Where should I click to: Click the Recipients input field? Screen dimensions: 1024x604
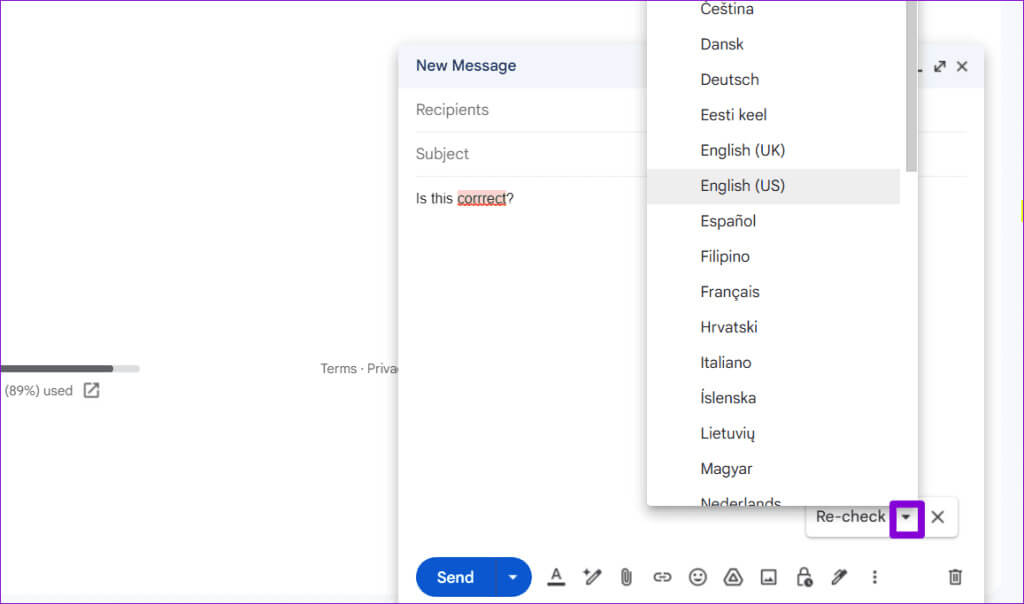tap(530, 110)
